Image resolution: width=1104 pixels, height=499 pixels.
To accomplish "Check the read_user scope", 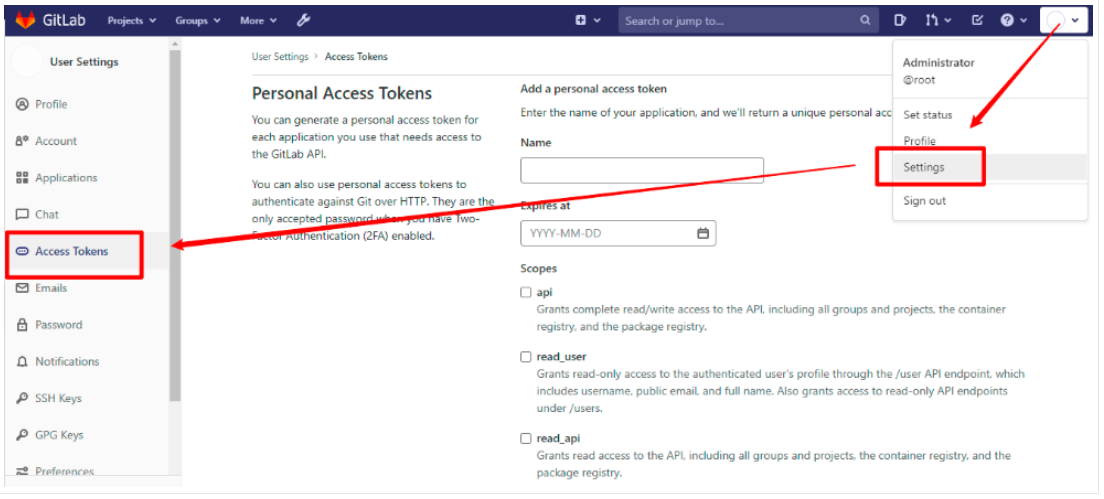I will click(526, 357).
